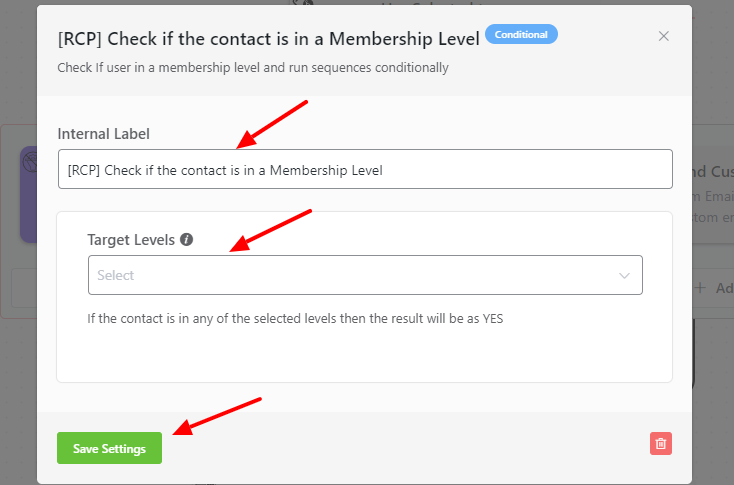This screenshot has width=734, height=485.
Task: Click the Target Levels label
Action: coord(131,240)
